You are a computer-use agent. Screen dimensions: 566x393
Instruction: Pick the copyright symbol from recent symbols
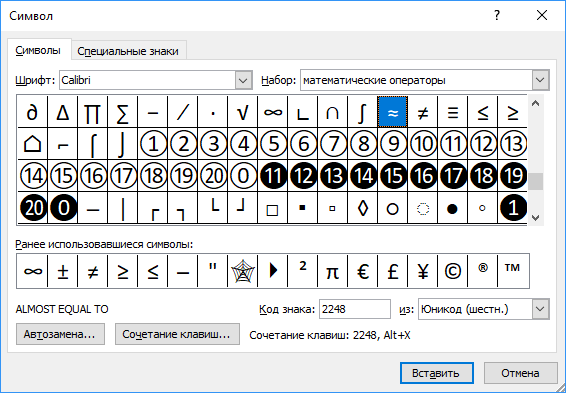coord(452,271)
